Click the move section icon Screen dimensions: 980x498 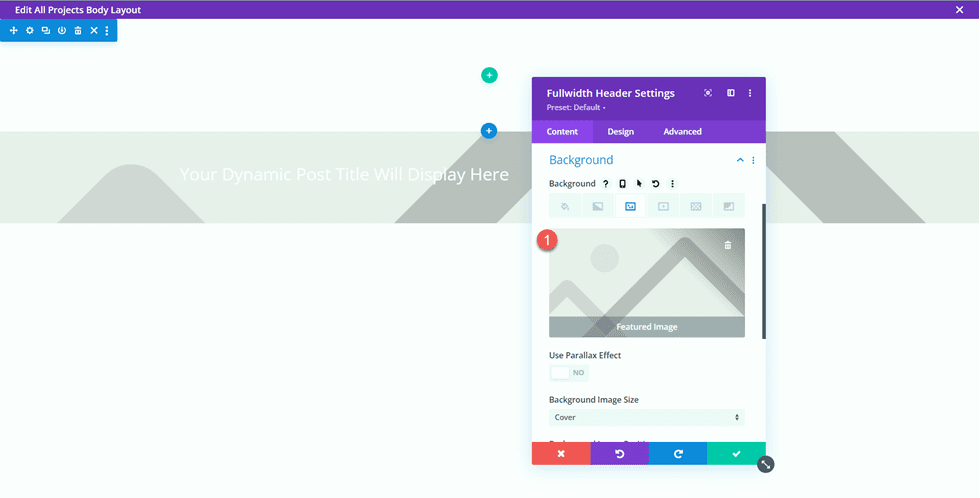(x=14, y=31)
